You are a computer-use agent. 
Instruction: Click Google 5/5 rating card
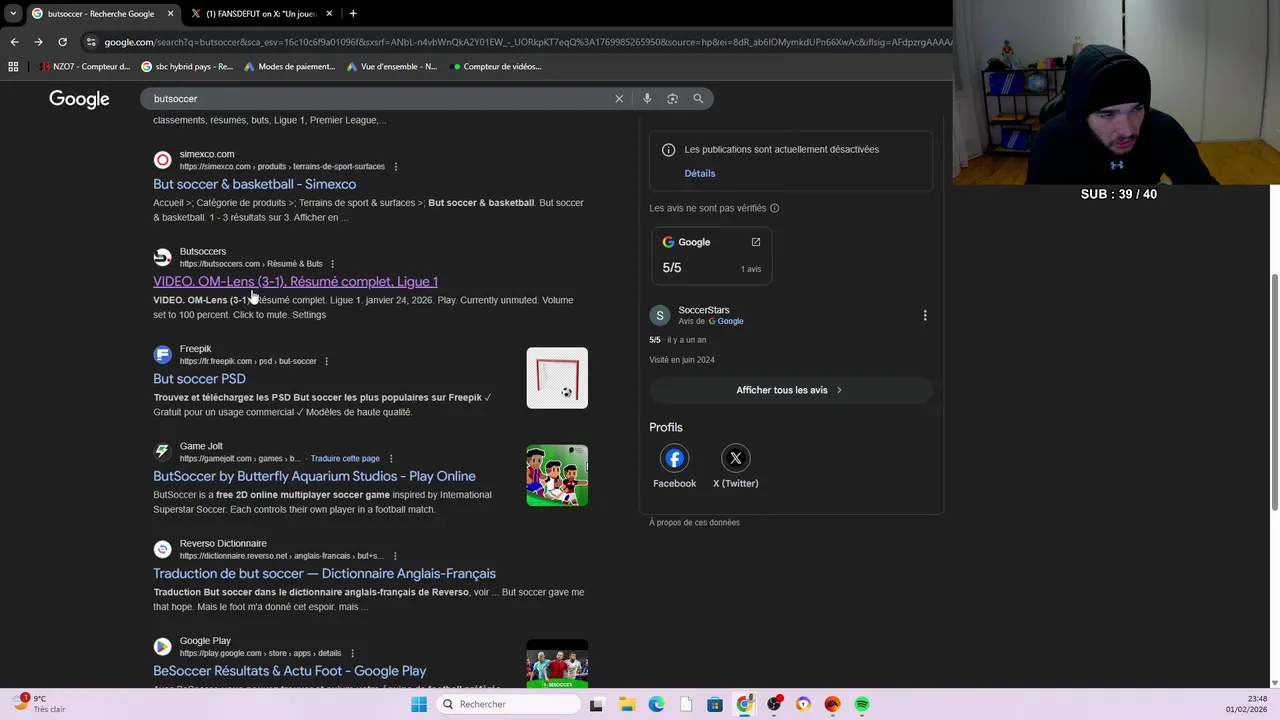(x=711, y=256)
